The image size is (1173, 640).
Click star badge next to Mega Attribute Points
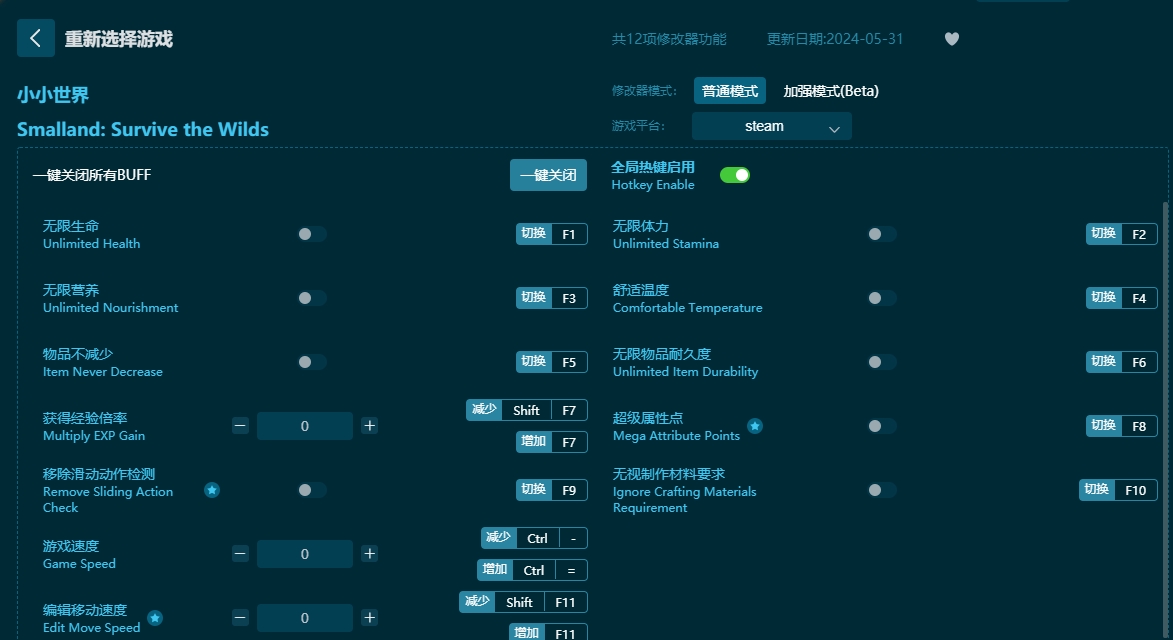[755, 426]
